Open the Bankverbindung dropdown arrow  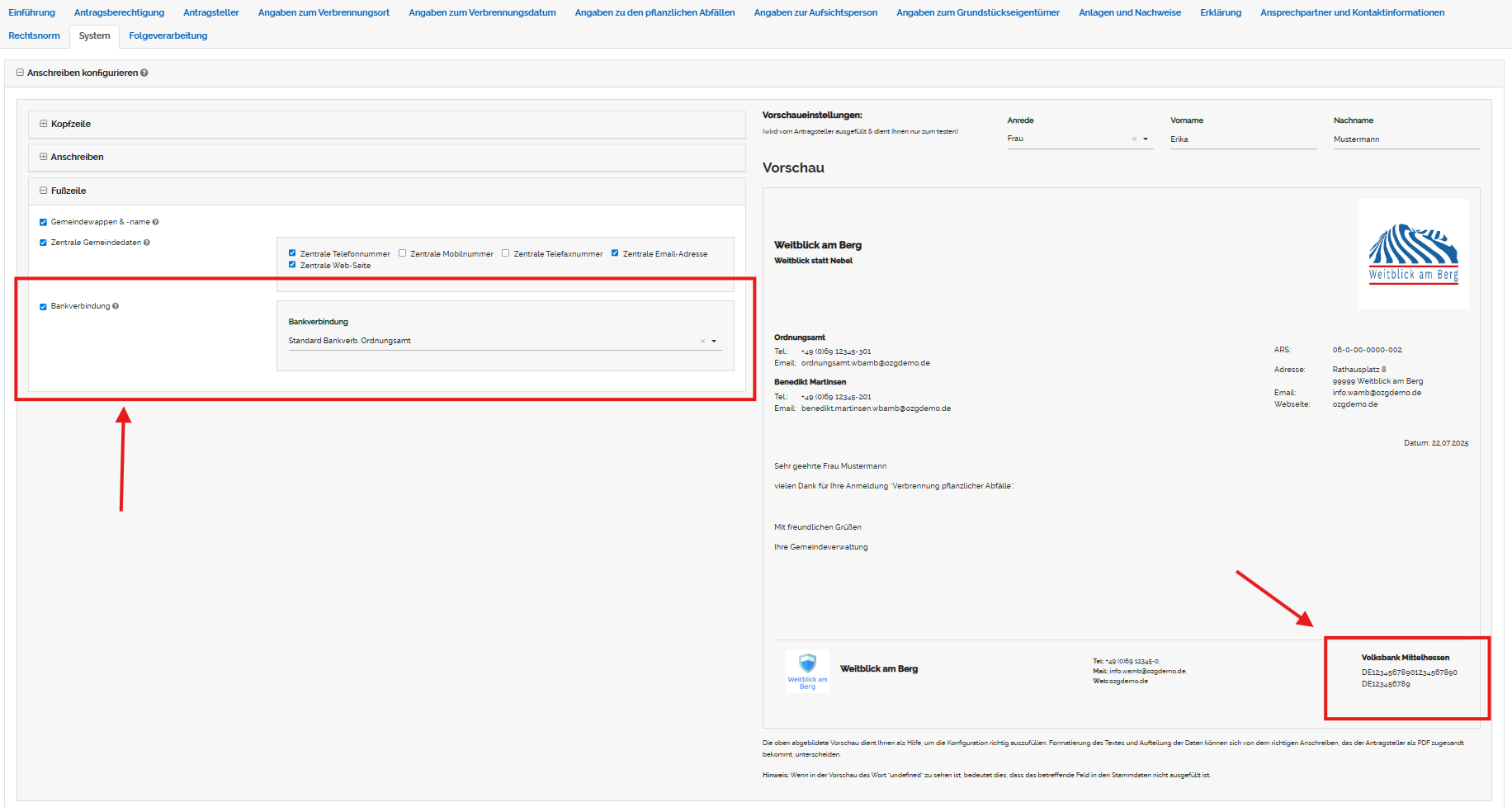tap(714, 342)
